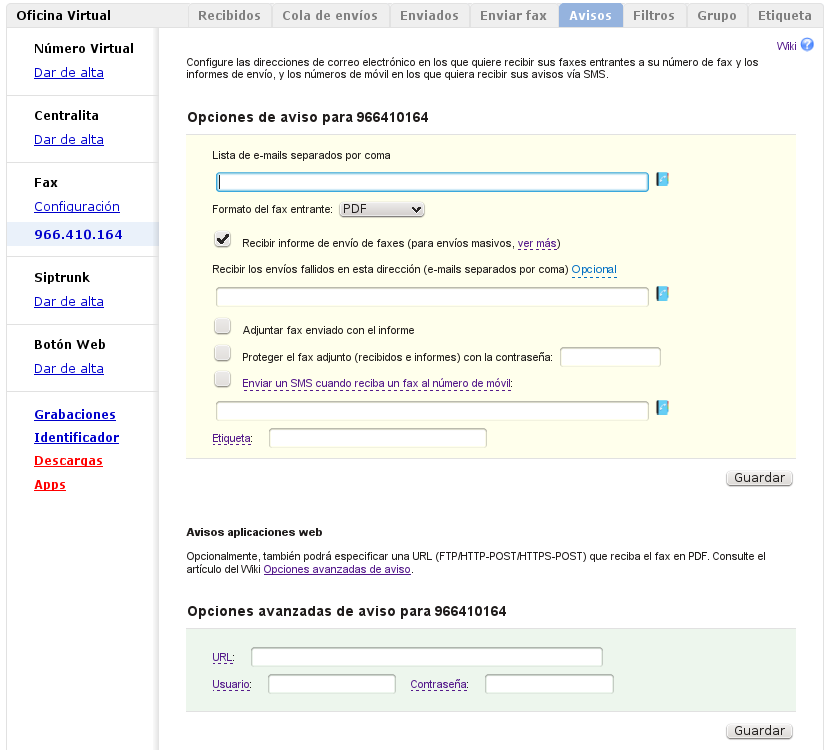Enable 'Enviar un SMS cuando reciba un fax'
This screenshot has height=750, width=829.
222,381
